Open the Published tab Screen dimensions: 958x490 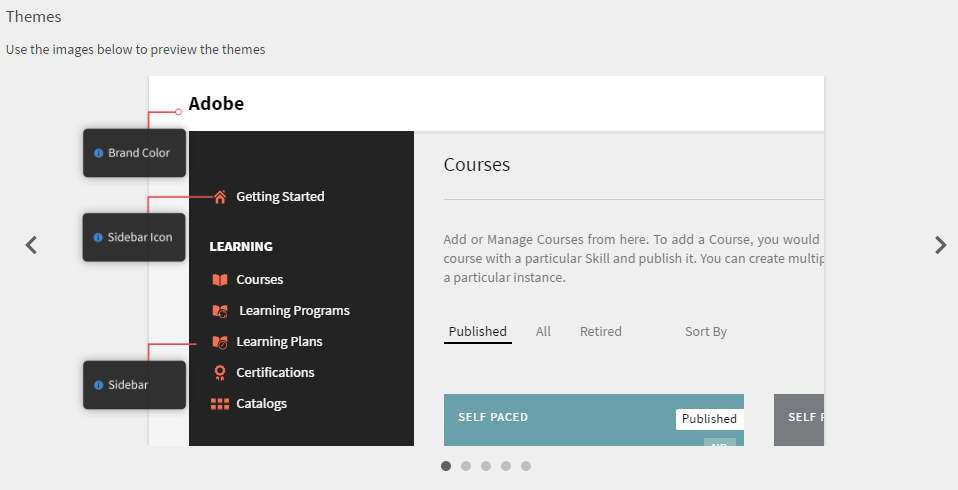pos(477,332)
